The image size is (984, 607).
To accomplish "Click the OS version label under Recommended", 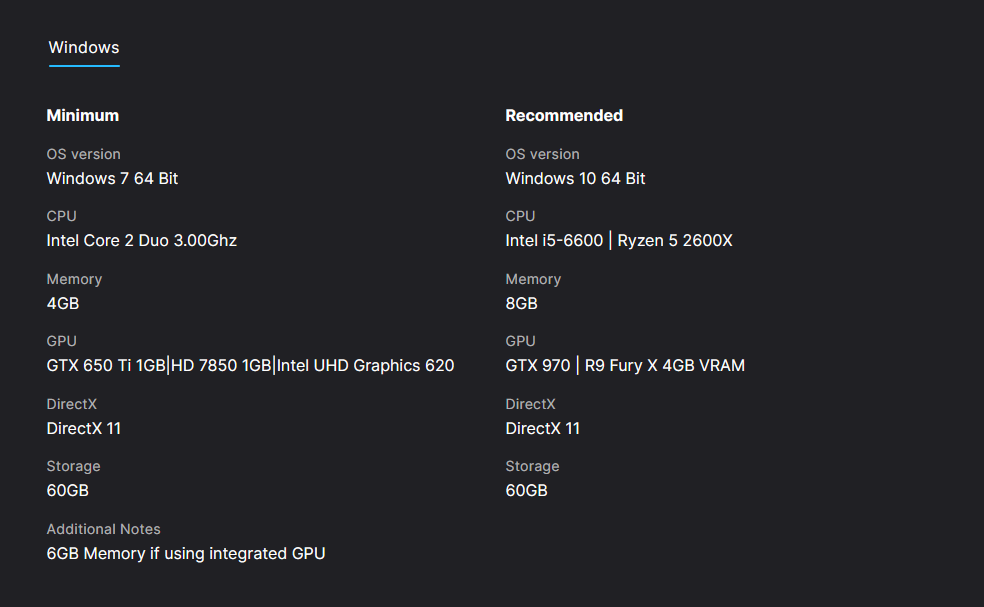I will [542, 154].
